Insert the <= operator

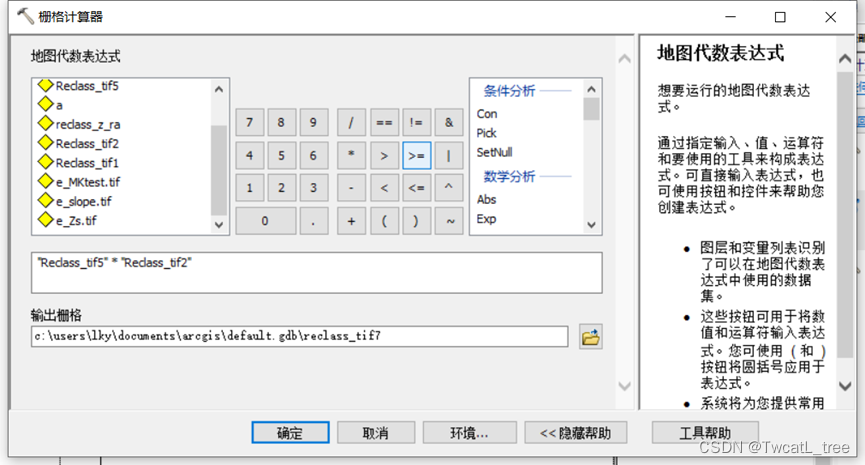click(x=417, y=188)
